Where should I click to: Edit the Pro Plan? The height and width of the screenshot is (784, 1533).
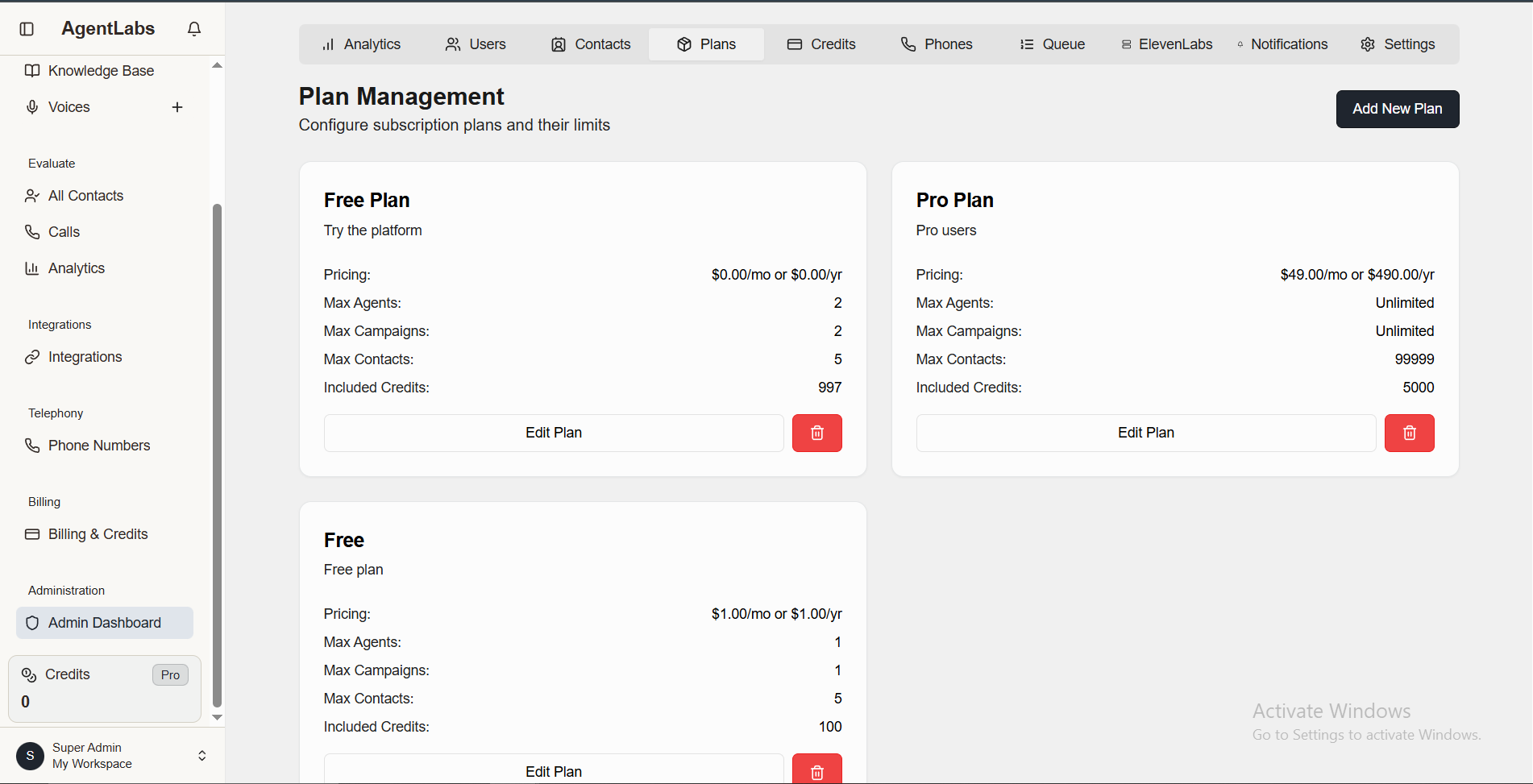point(1145,433)
